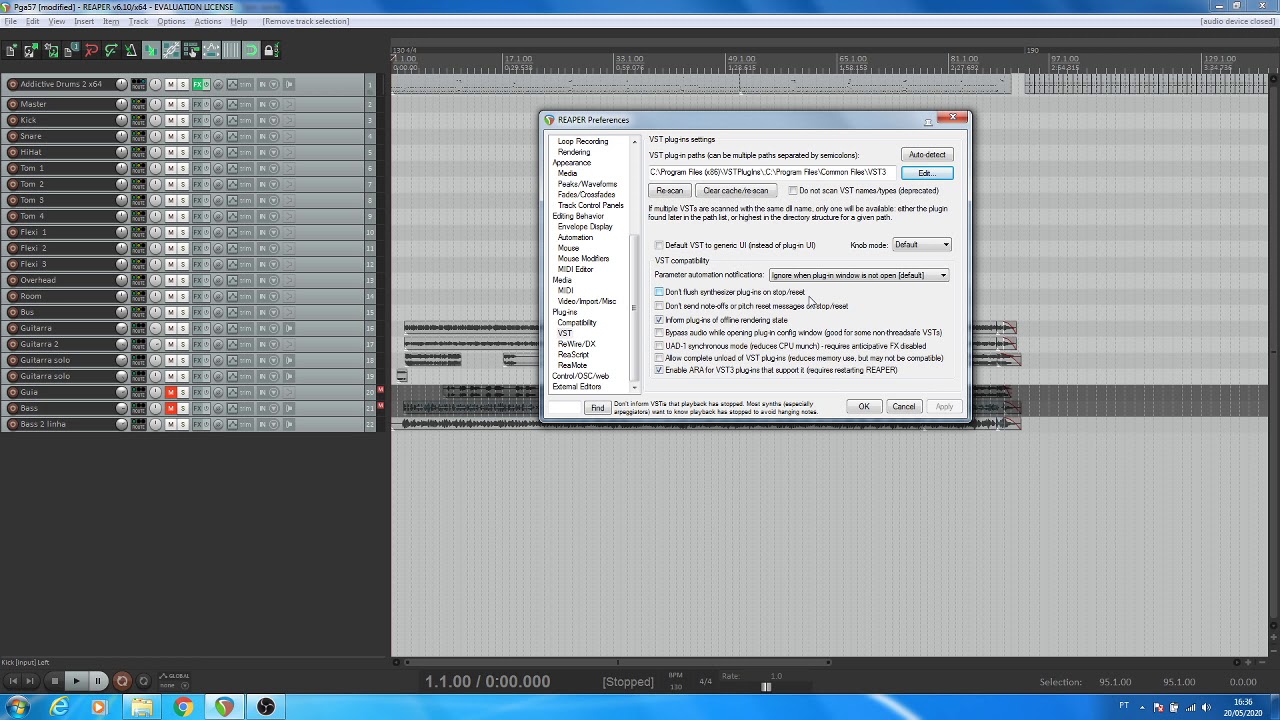Viewport: 1280px width, 720px height.
Task: Click the green Redo toolbar icon
Action: click(x=111, y=50)
